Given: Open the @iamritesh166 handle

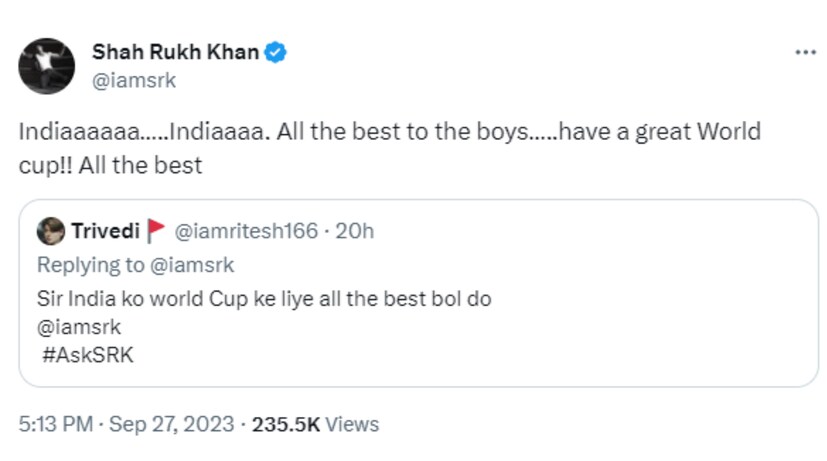Looking at the screenshot, I should point(246,232).
